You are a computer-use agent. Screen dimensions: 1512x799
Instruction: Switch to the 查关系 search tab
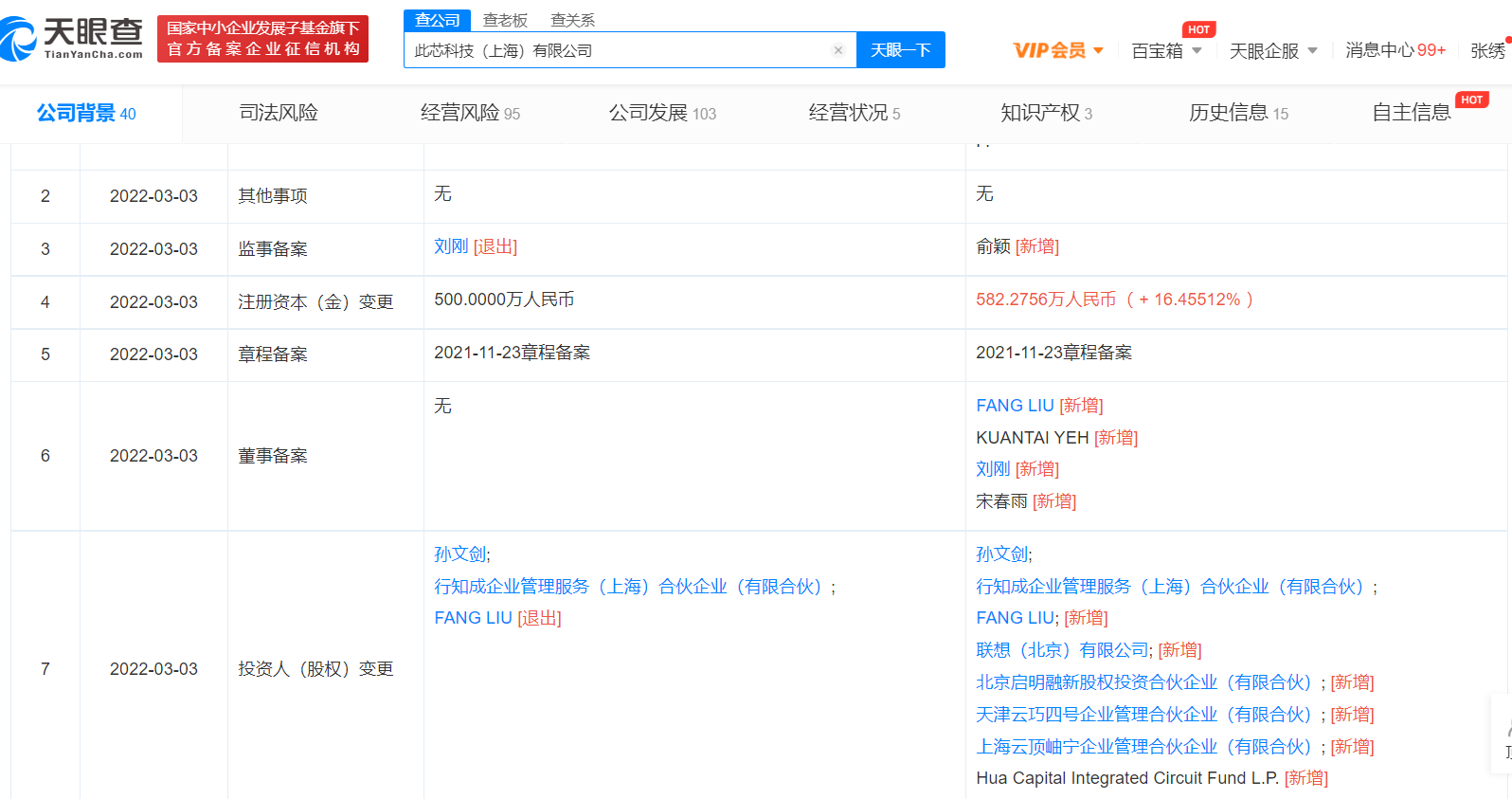pyautogui.click(x=572, y=20)
